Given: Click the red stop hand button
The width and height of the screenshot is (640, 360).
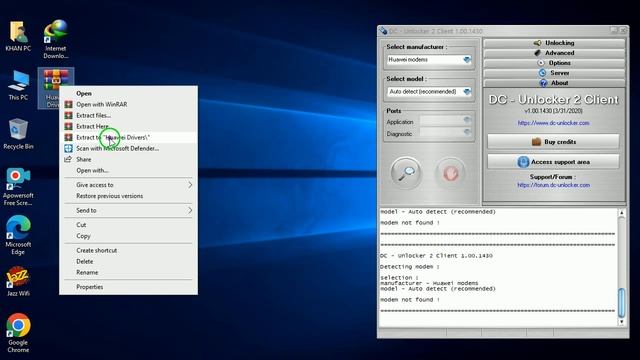Looking at the screenshot, I should [451, 173].
